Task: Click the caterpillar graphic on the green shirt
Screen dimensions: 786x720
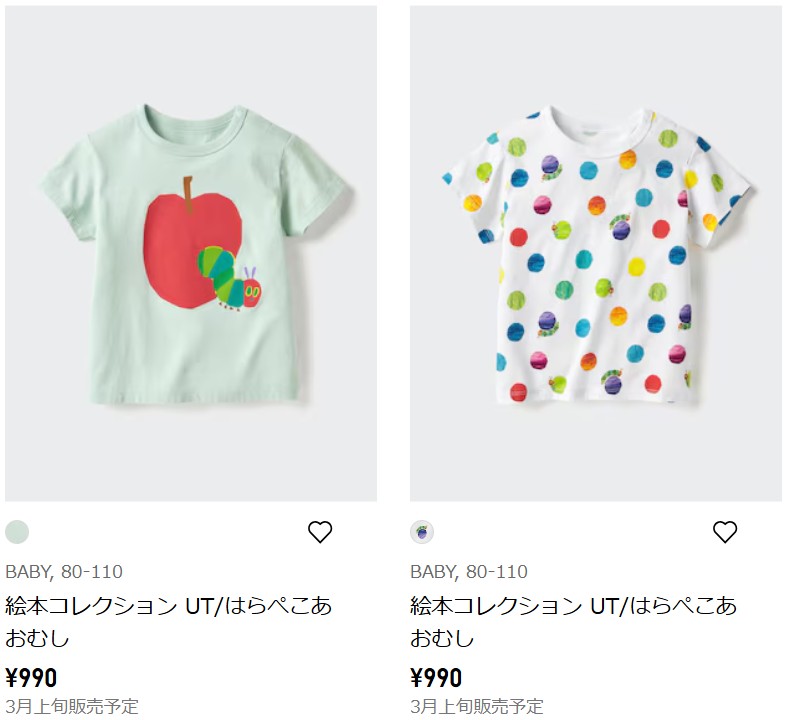Action: click(232, 275)
